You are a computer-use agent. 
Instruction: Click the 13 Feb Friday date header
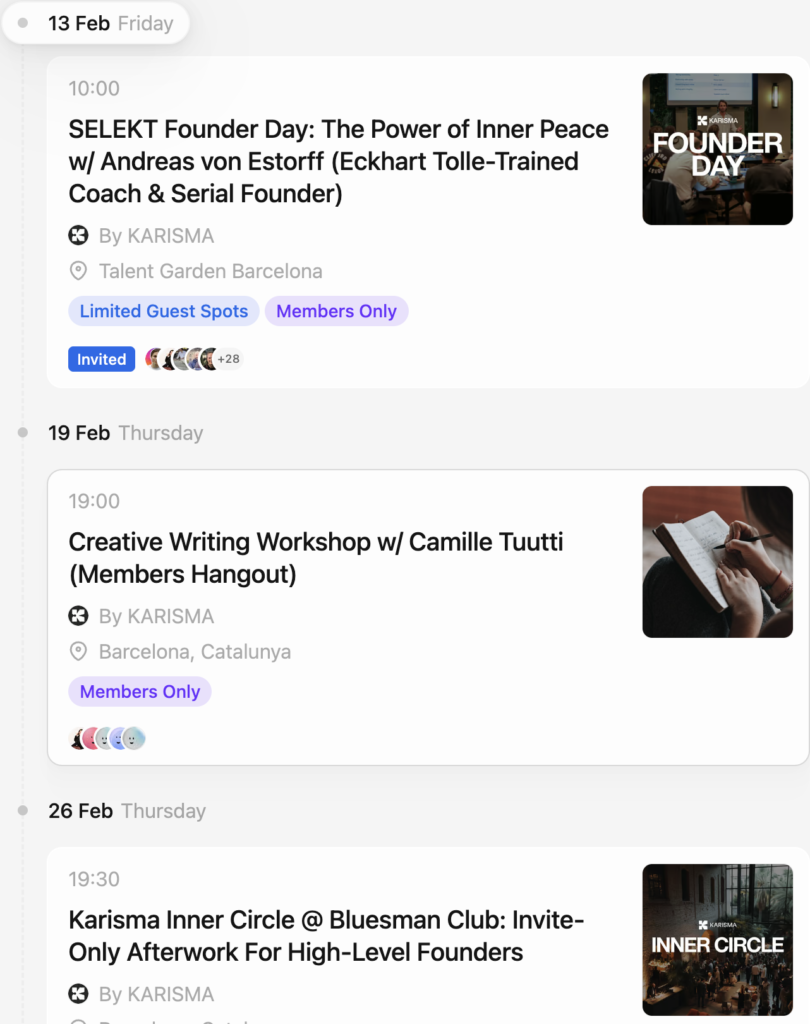coord(110,24)
